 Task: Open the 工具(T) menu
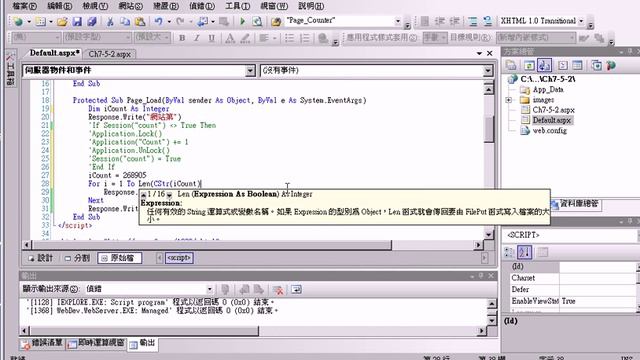[238, 6]
